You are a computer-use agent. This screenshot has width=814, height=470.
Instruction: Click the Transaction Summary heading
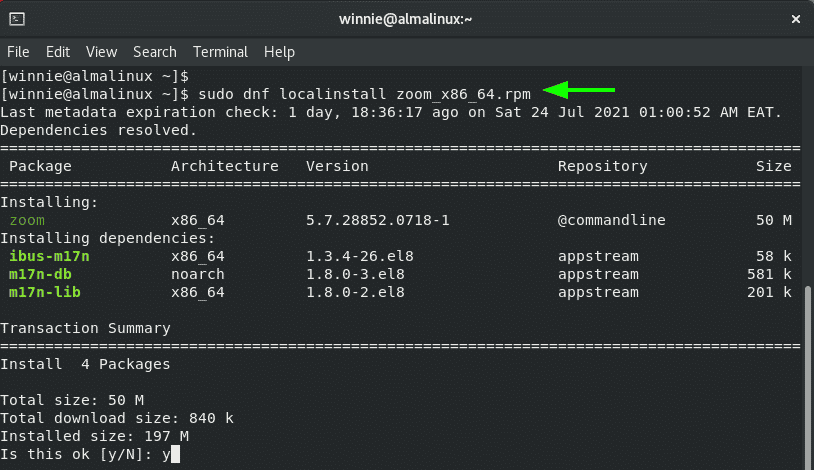85,328
